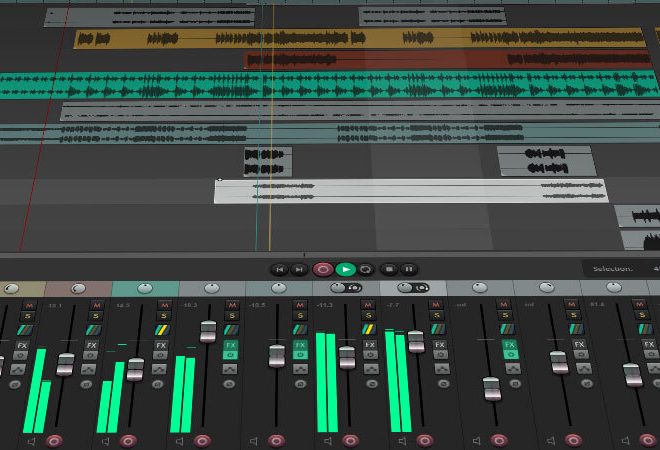Image resolution: width=660 pixels, height=450 pixels.
Task: Mute the mixer strip reading -7.7
Action: click(436, 304)
